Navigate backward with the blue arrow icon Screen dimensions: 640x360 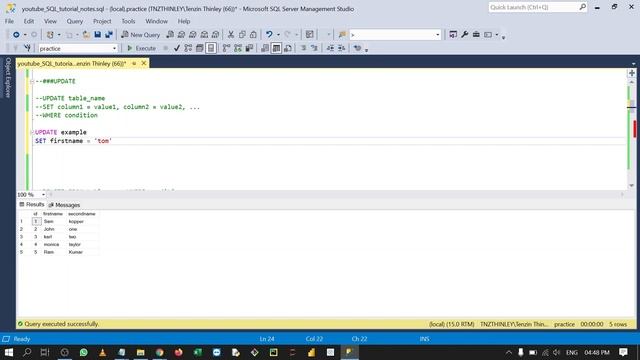tap(16, 35)
